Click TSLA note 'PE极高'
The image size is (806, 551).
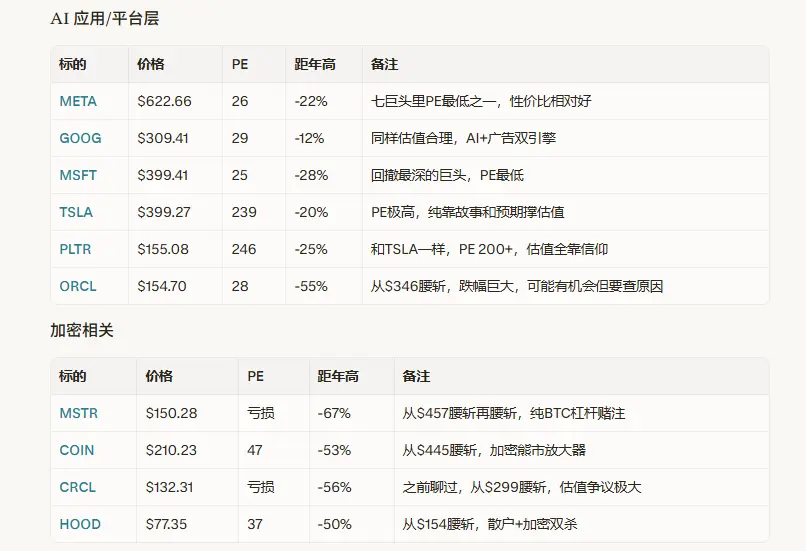tap(393, 212)
